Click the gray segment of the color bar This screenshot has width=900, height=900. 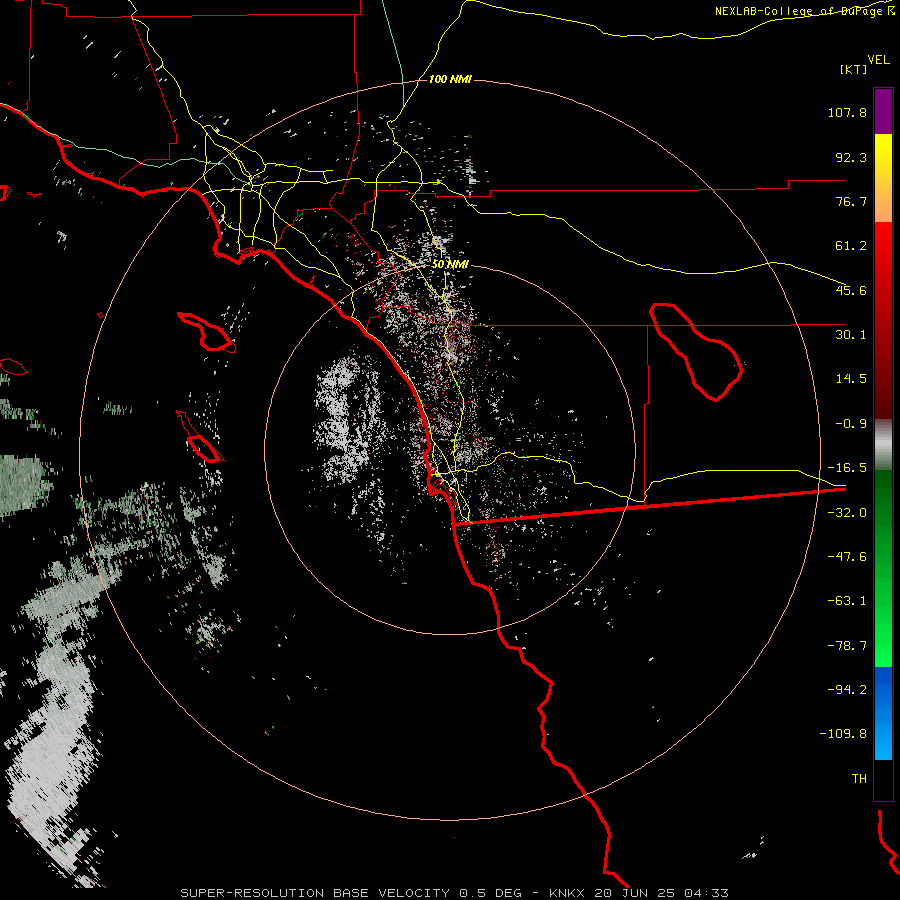883,445
